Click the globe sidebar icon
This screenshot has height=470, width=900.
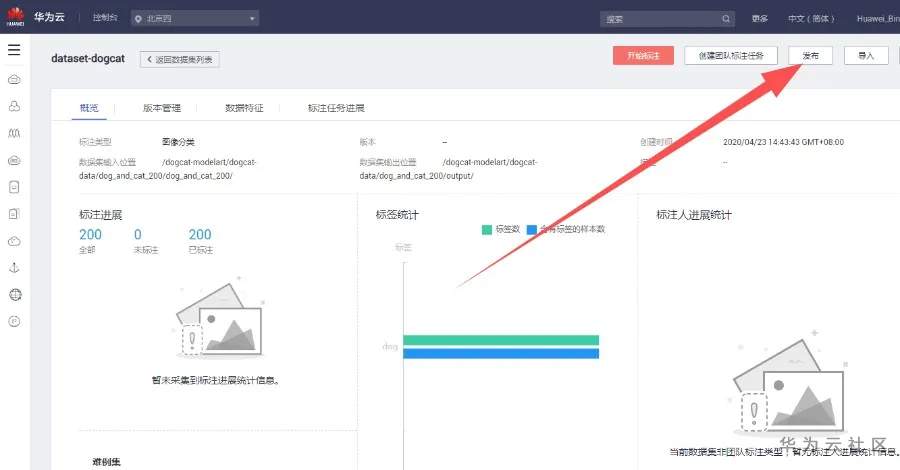tap(15, 294)
